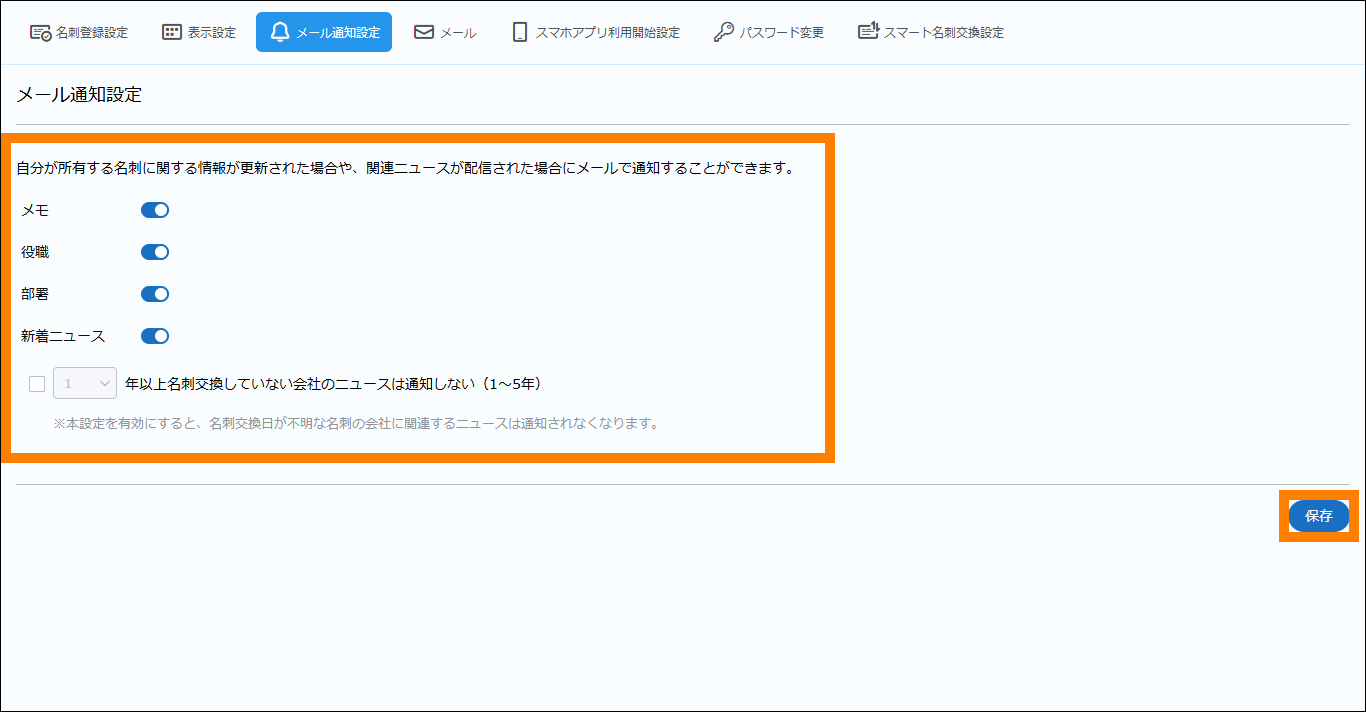Click the display settings grid icon
Viewport: 1366px width, 712px height.
click(x=172, y=32)
